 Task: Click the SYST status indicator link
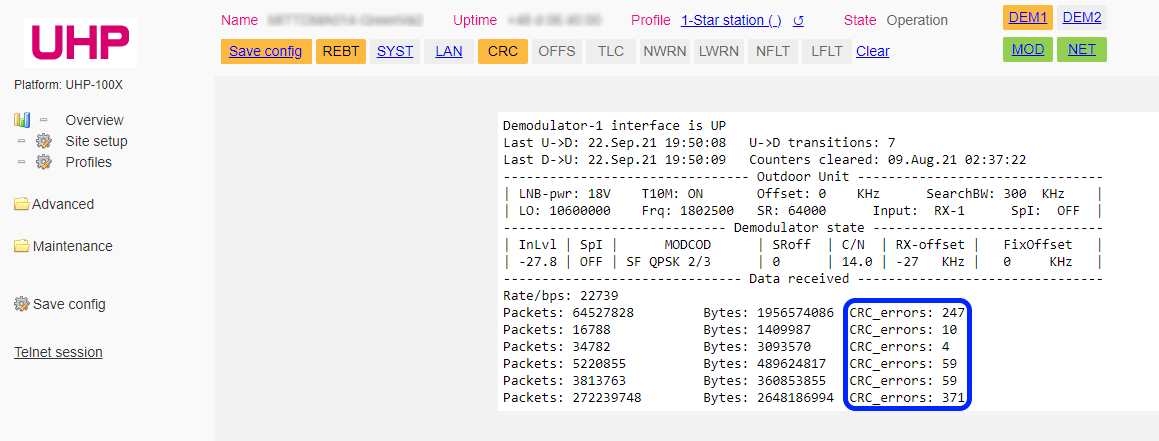click(394, 51)
